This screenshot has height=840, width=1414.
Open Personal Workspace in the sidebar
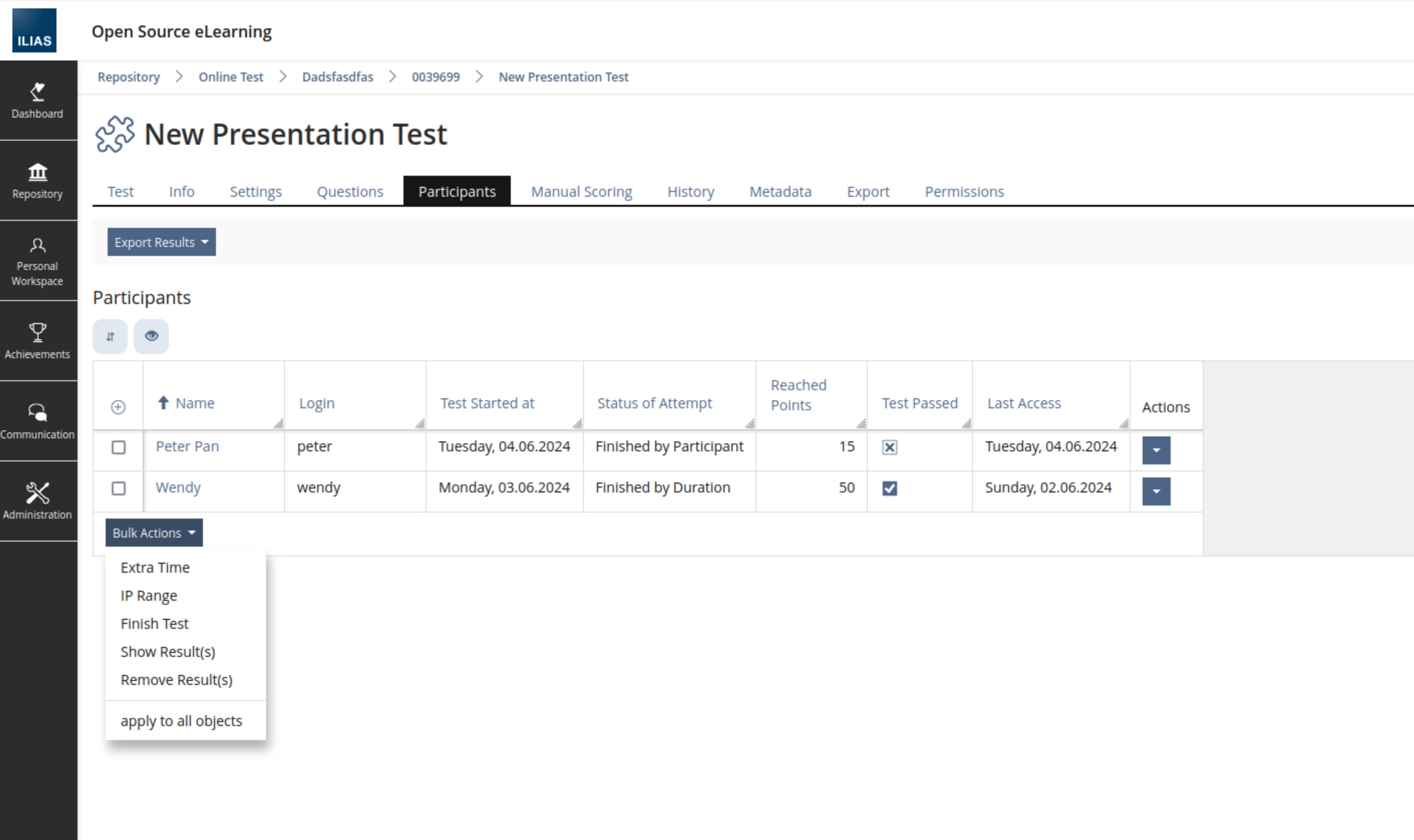point(38,261)
